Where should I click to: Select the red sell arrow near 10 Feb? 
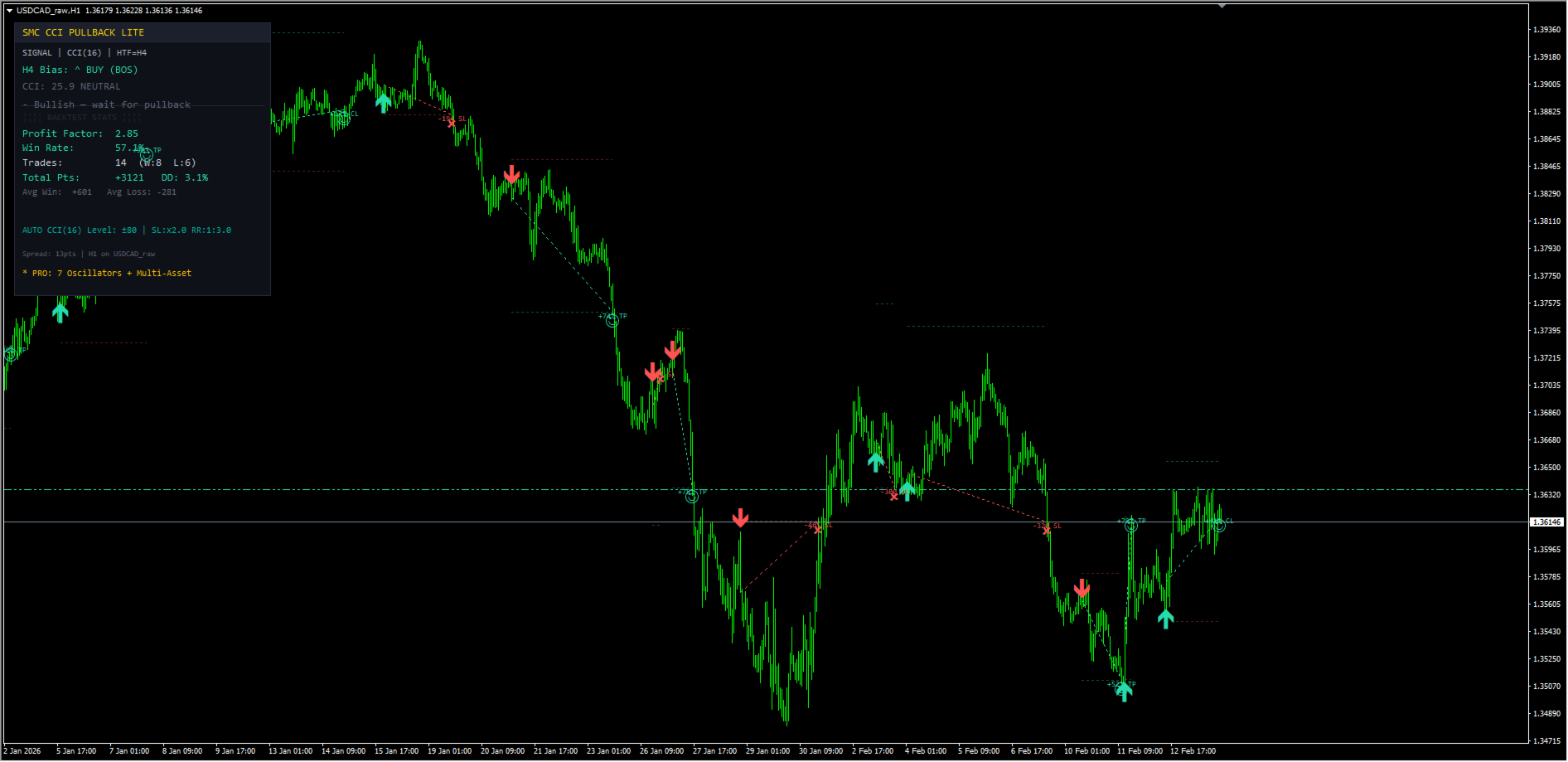coord(1082,588)
